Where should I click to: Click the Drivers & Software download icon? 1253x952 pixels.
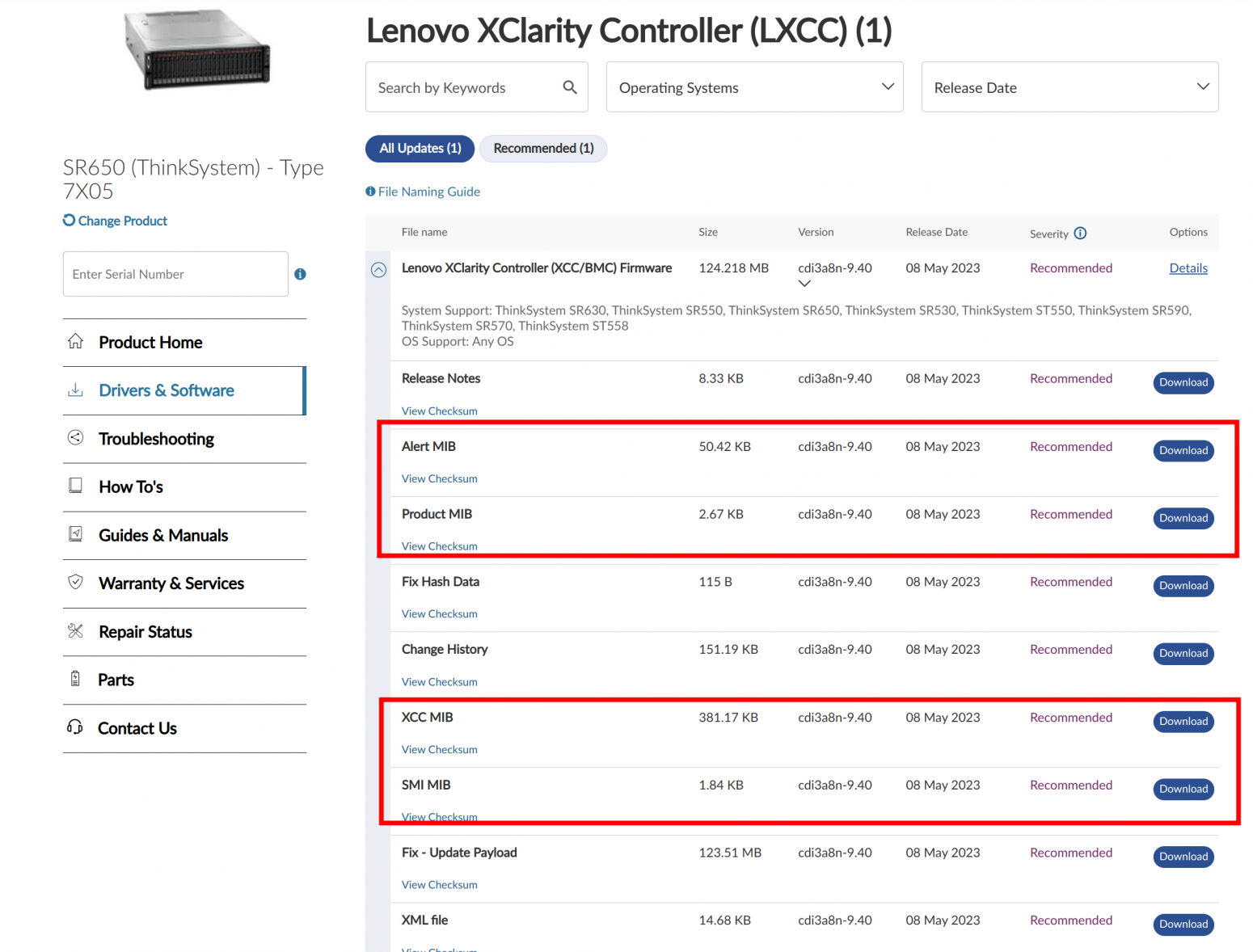click(x=75, y=390)
